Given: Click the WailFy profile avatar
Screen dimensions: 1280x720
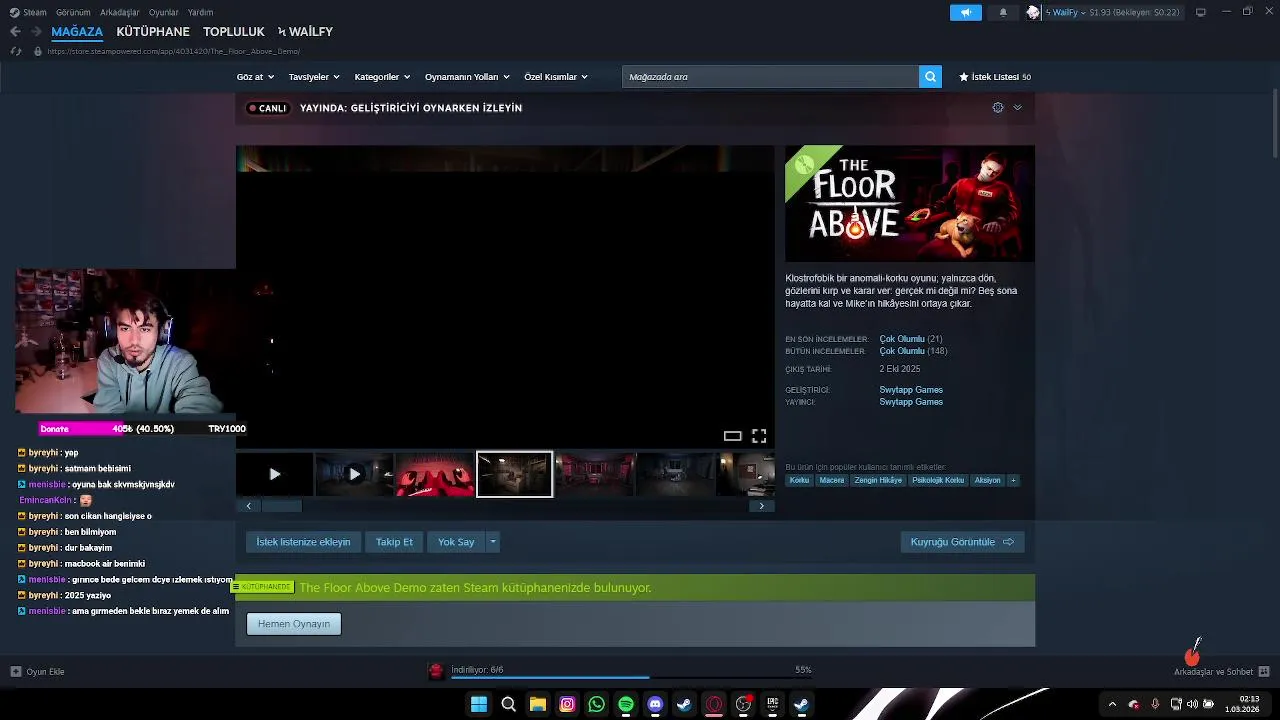Looking at the screenshot, I should (1033, 12).
